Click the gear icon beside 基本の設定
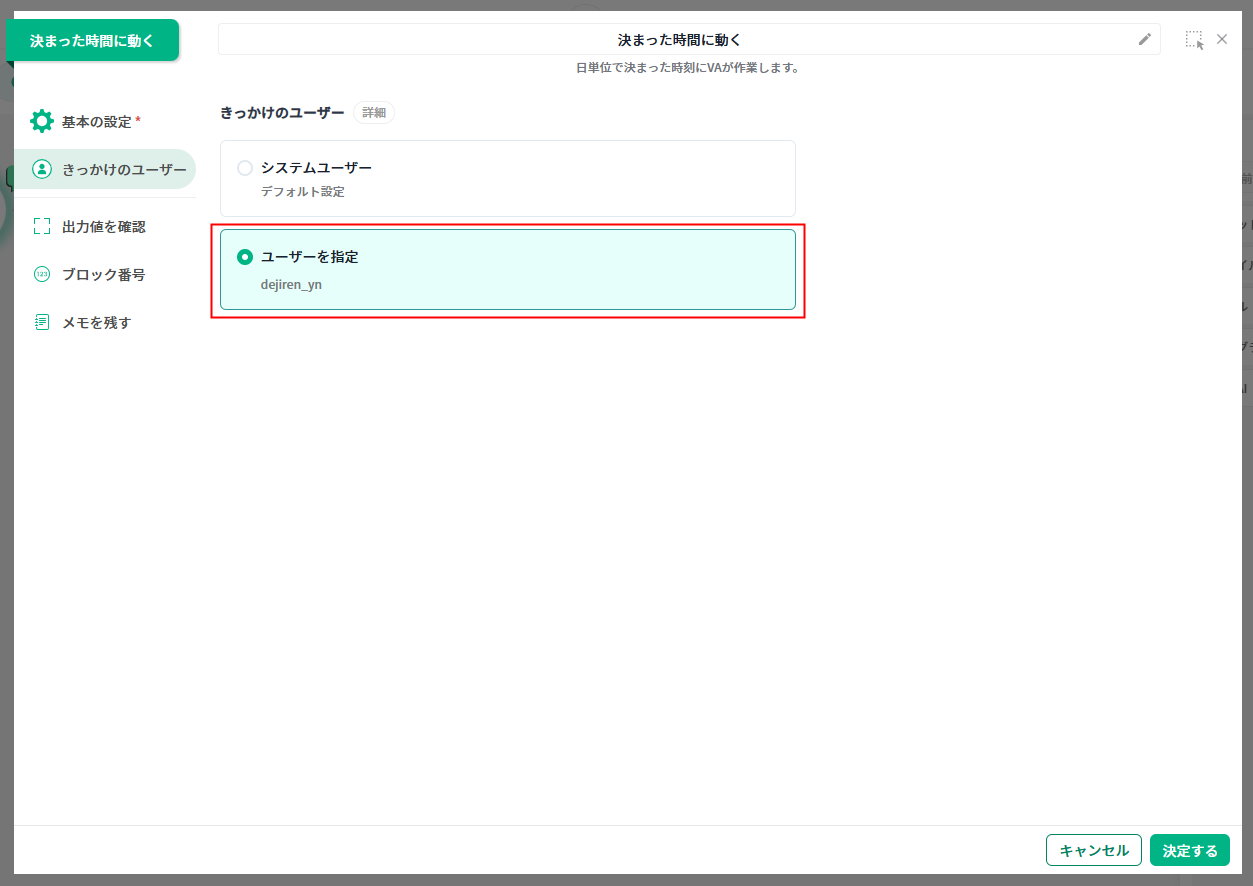This screenshot has width=1253, height=886. [x=42, y=121]
